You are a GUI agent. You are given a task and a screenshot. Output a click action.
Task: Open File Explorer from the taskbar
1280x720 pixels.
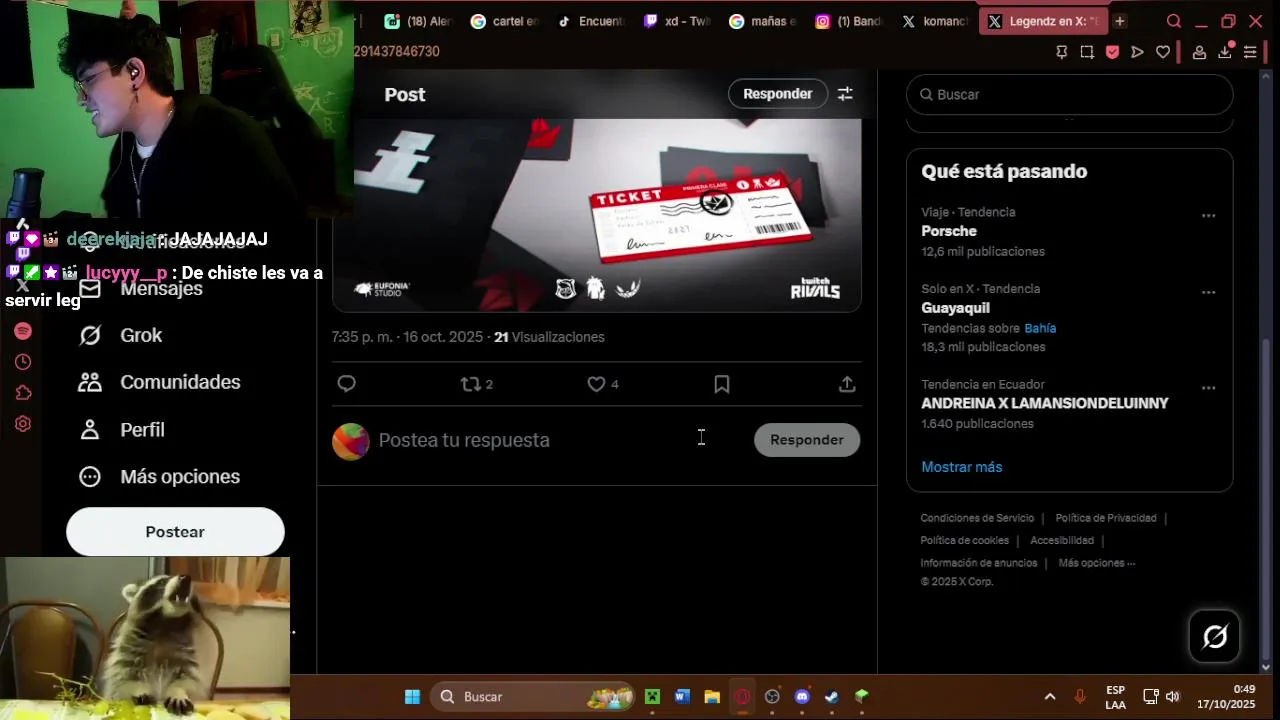click(712, 697)
